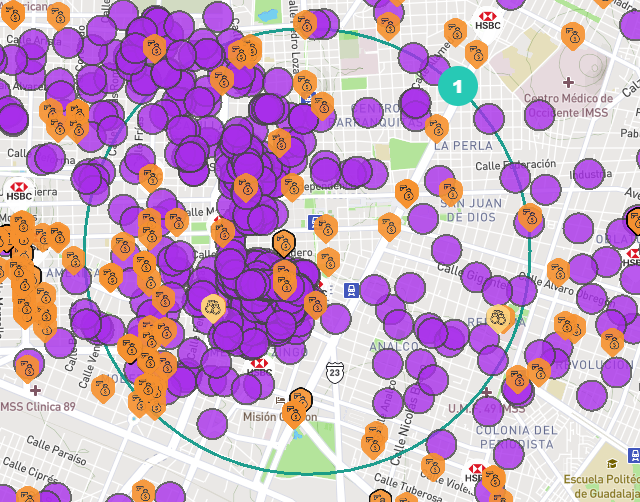Click cross icon above MSS Clinica 89

coord(35,390)
